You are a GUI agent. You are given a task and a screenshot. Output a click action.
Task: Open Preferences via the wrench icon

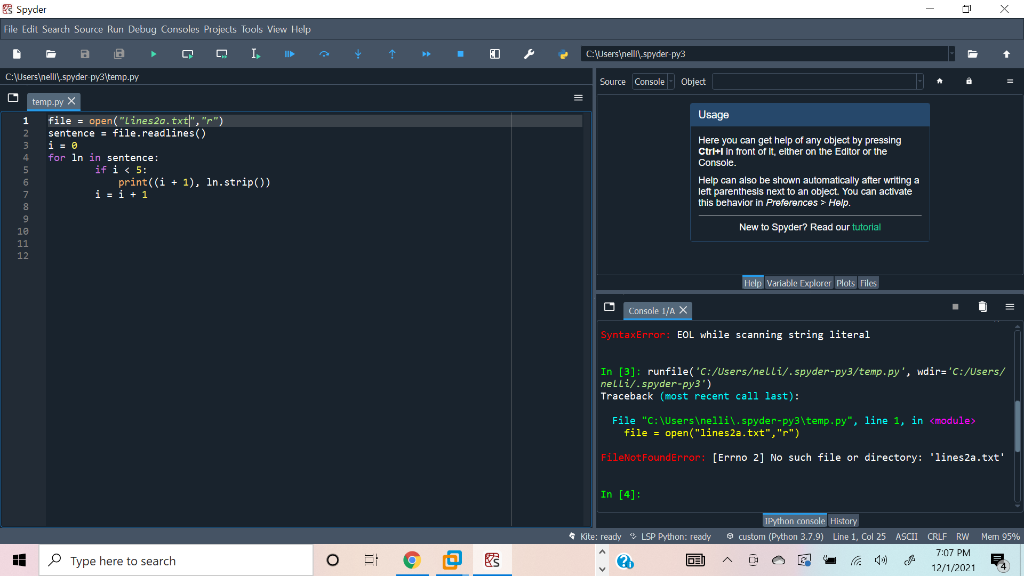pos(529,53)
